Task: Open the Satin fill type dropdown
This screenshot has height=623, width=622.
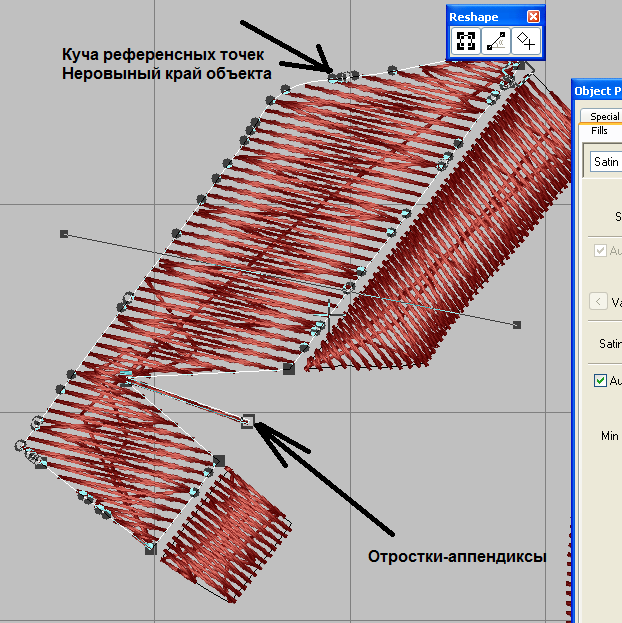Action: (x=605, y=161)
